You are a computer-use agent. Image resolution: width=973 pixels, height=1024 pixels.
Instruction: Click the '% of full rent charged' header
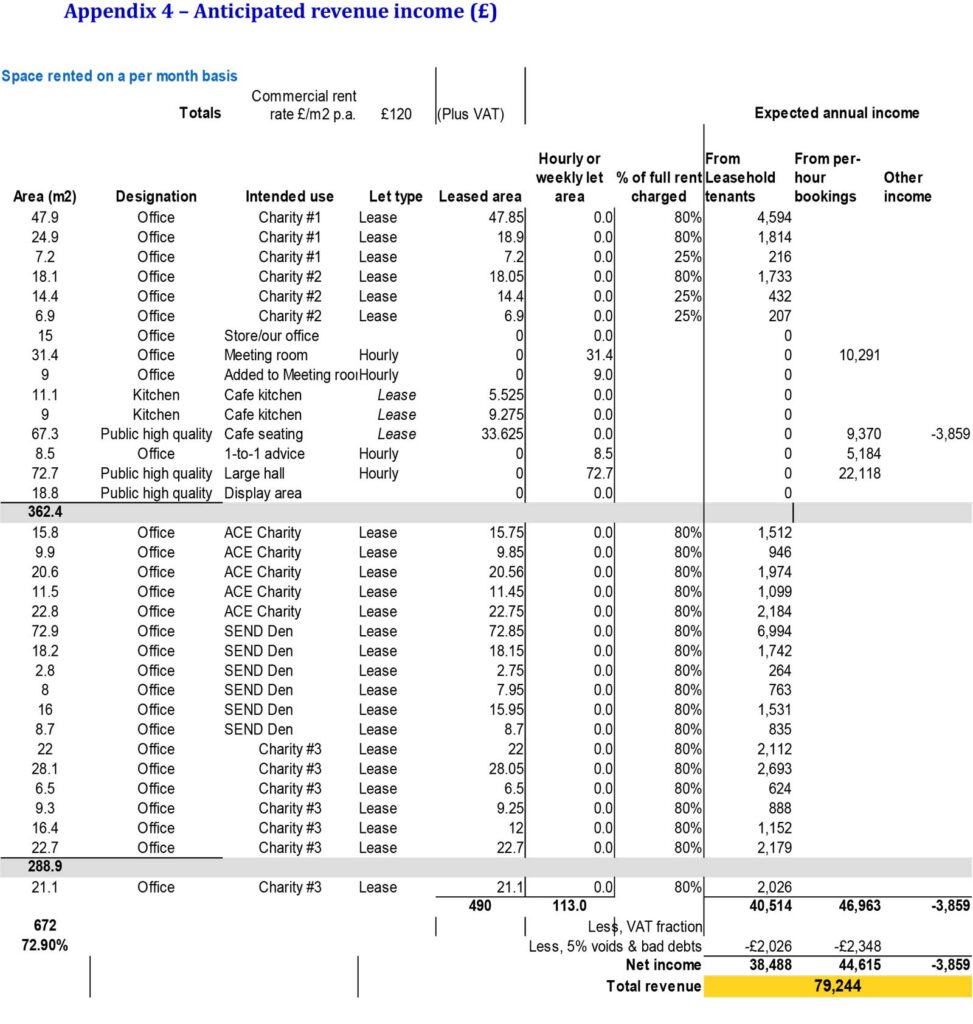(x=659, y=187)
